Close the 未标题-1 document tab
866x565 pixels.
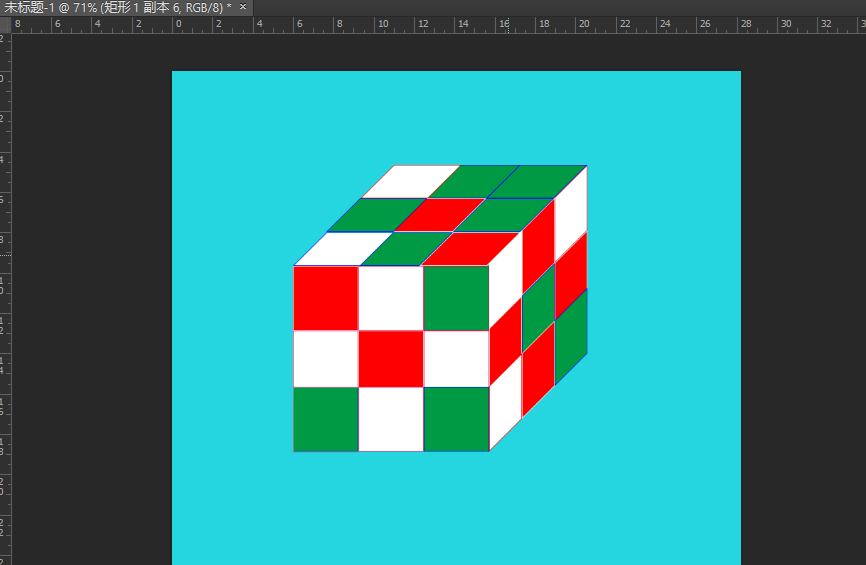(x=242, y=7)
